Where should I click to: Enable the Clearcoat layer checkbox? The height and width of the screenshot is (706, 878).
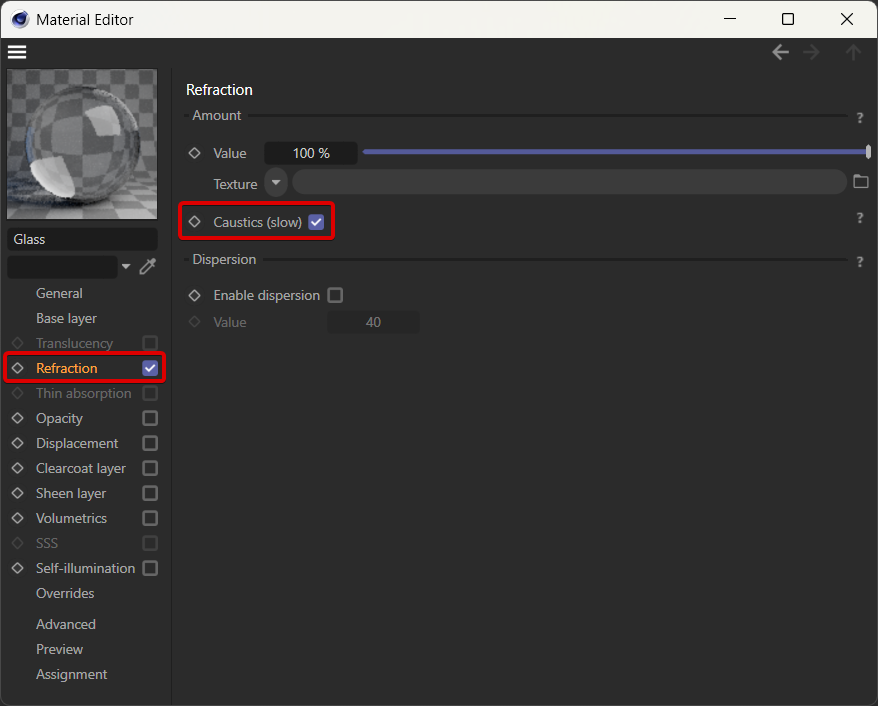click(150, 468)
